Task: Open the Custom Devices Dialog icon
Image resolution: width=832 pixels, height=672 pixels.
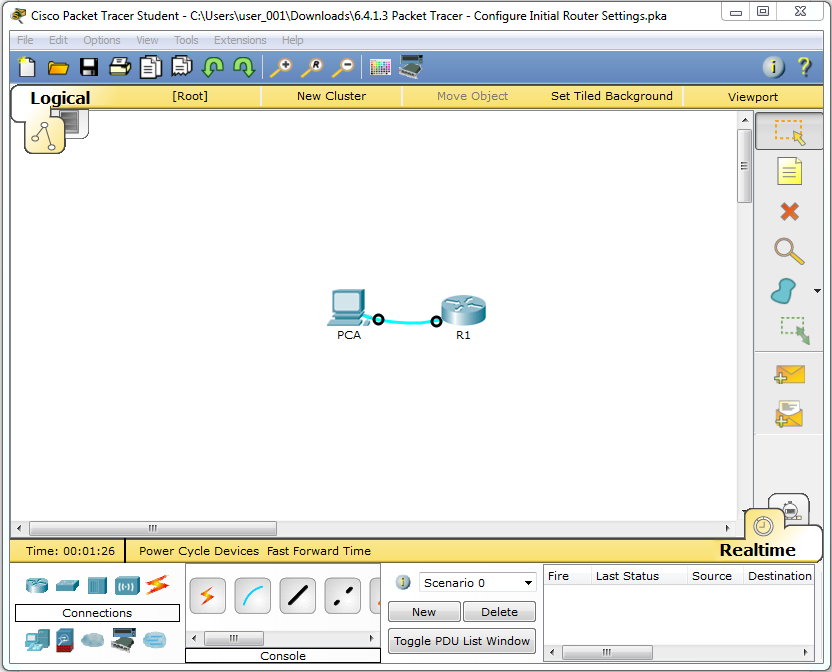Action: [411, 67]
